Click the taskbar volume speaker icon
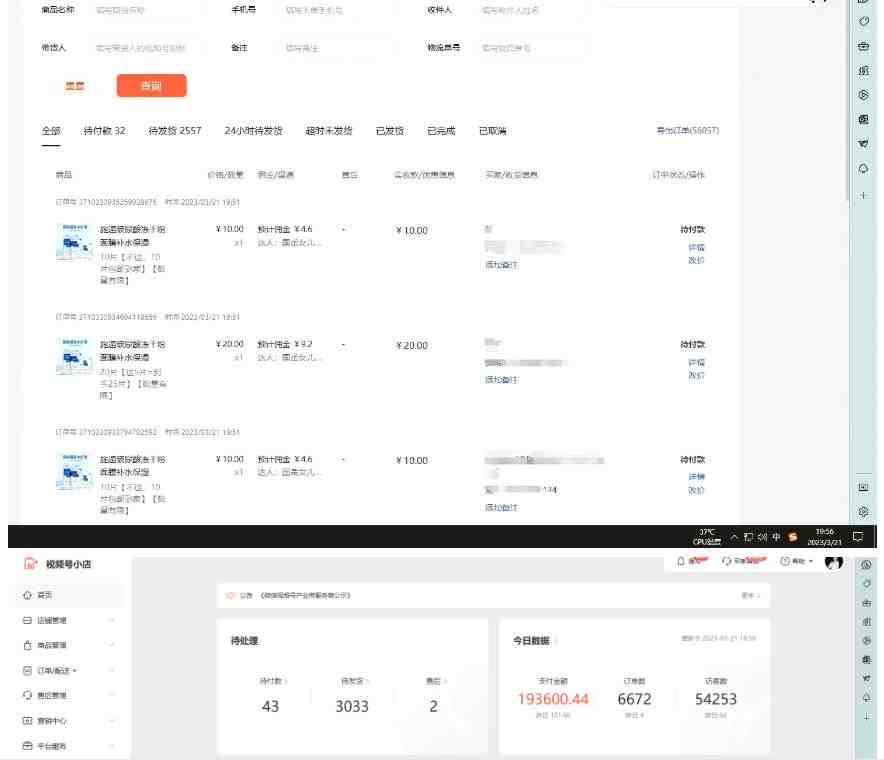Image resolution: width=884 pixels, height=760 pixels. pyautogui.click(x=762, y=536)
